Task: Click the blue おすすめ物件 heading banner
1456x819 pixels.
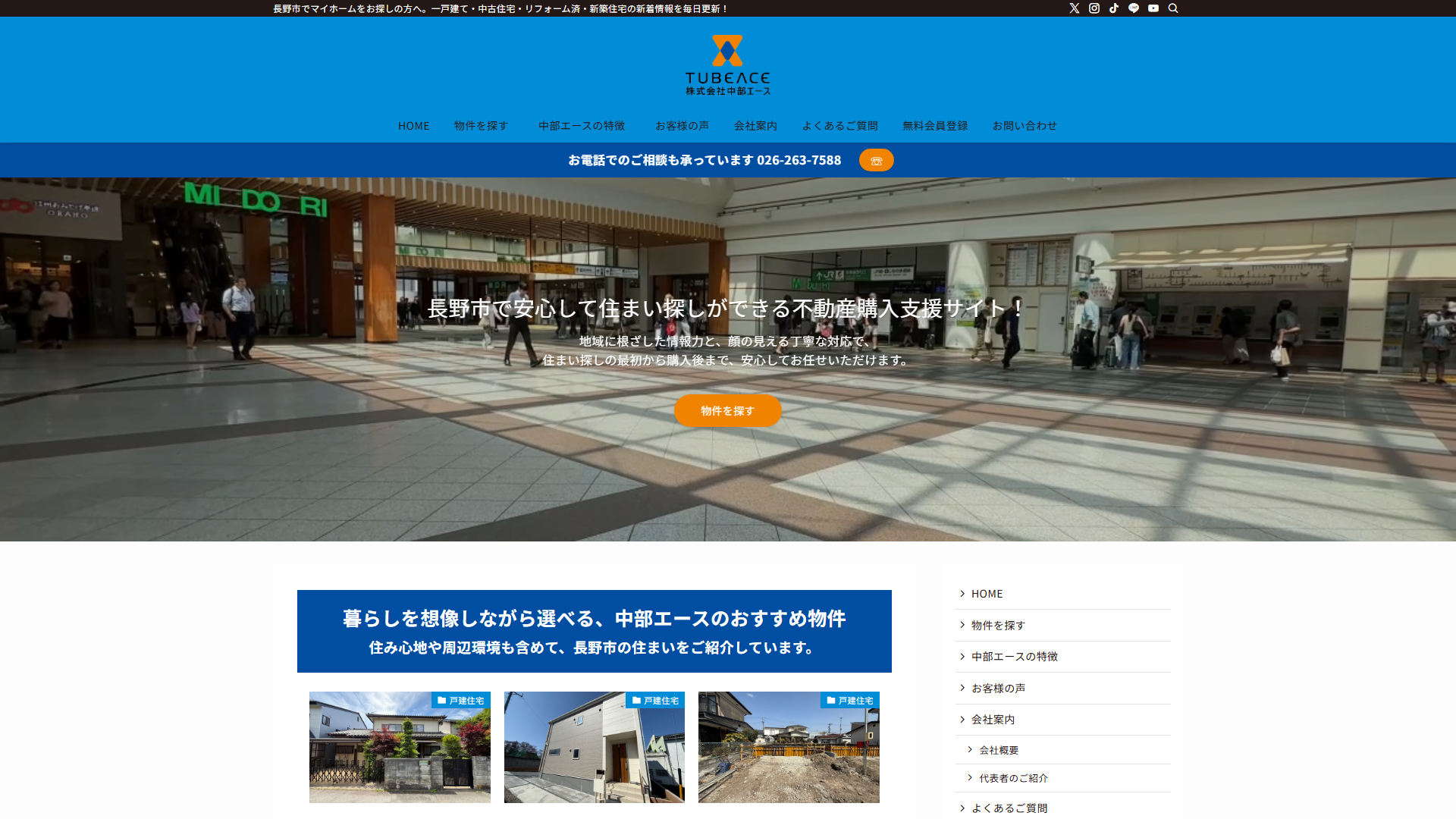Action: (x=595, y=631)
